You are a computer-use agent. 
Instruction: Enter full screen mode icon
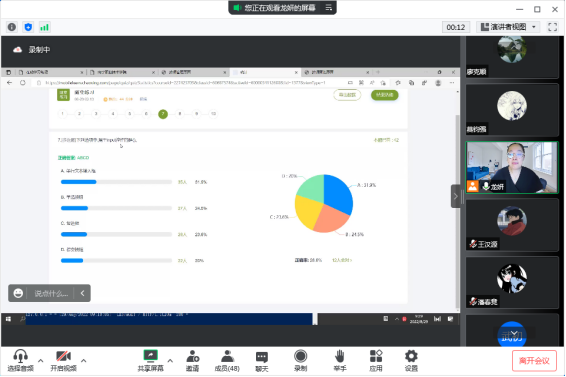[552, 27]
